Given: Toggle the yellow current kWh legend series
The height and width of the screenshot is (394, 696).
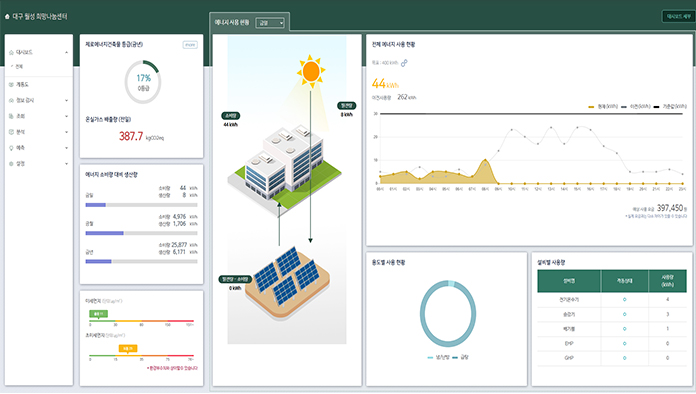Looking at the screenshot, I should click(x=603, y=106).
